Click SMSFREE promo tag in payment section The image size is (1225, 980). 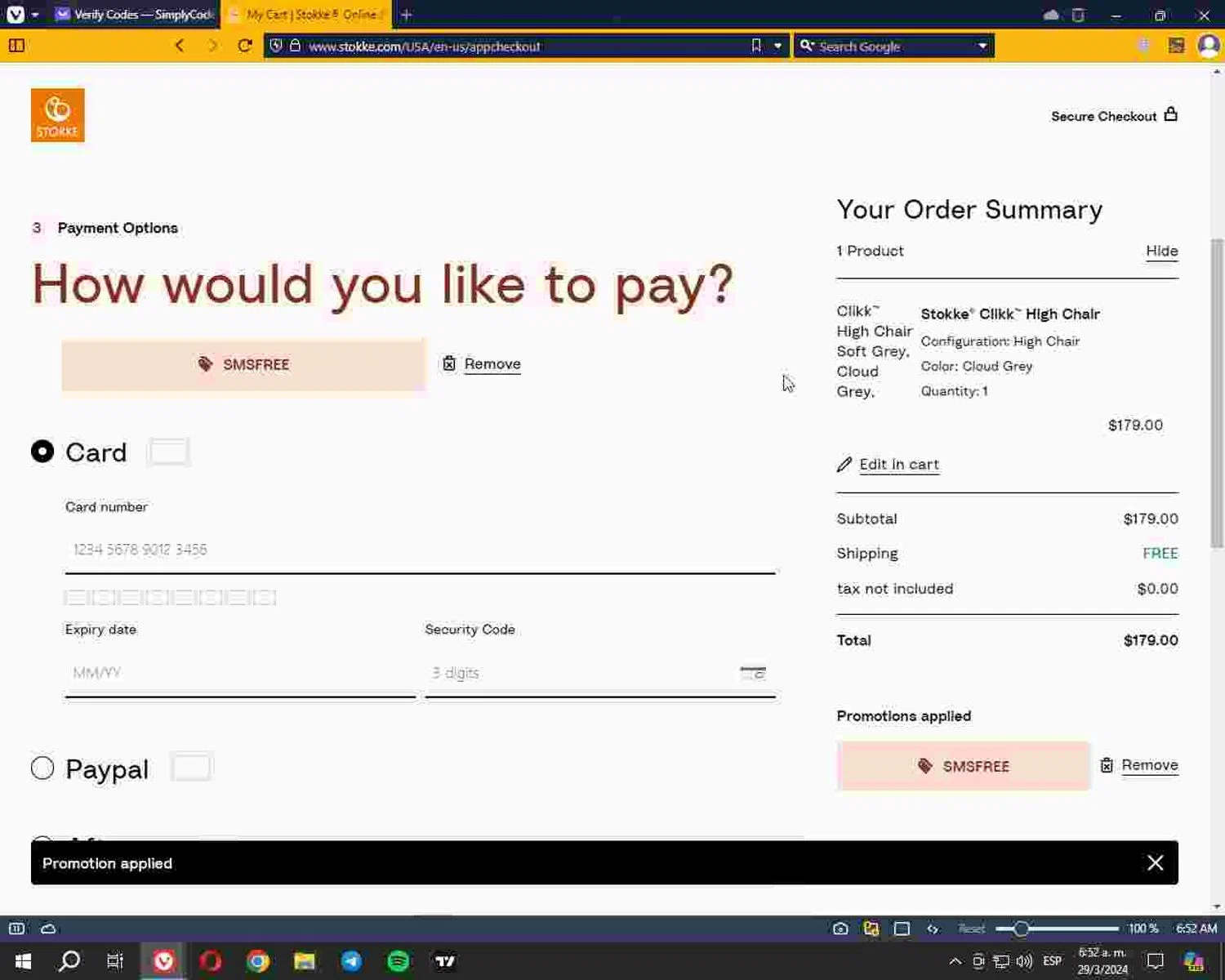point(243,364)
